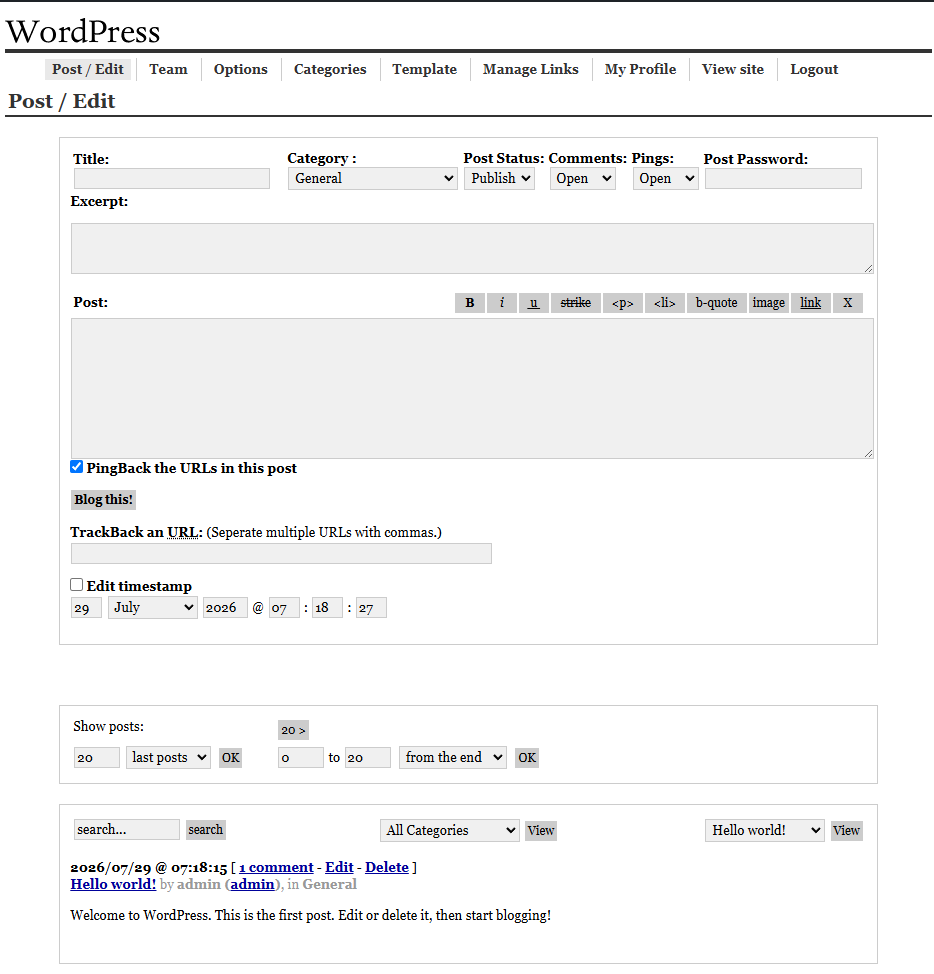Open the admin author link in parentheses

coord(252,884)
